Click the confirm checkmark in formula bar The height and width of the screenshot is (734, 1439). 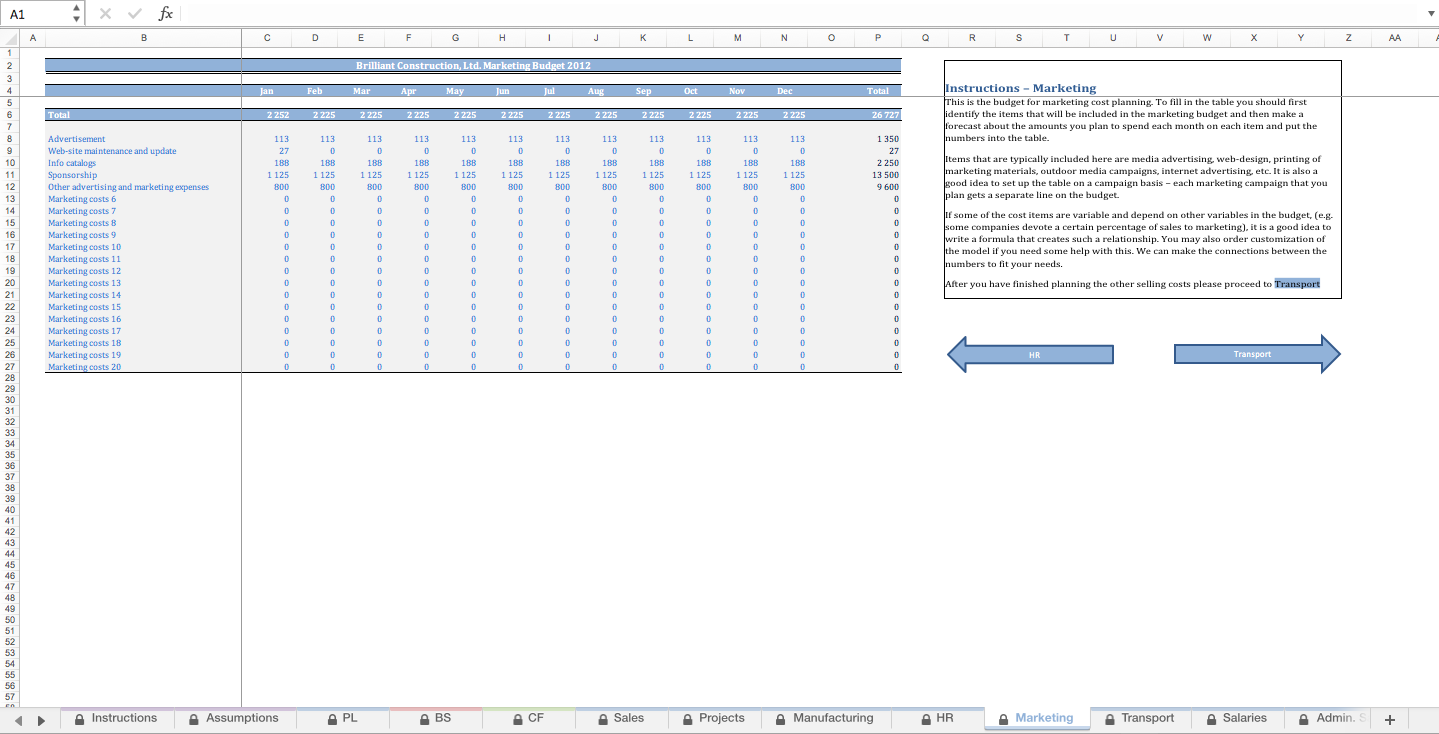135,13
